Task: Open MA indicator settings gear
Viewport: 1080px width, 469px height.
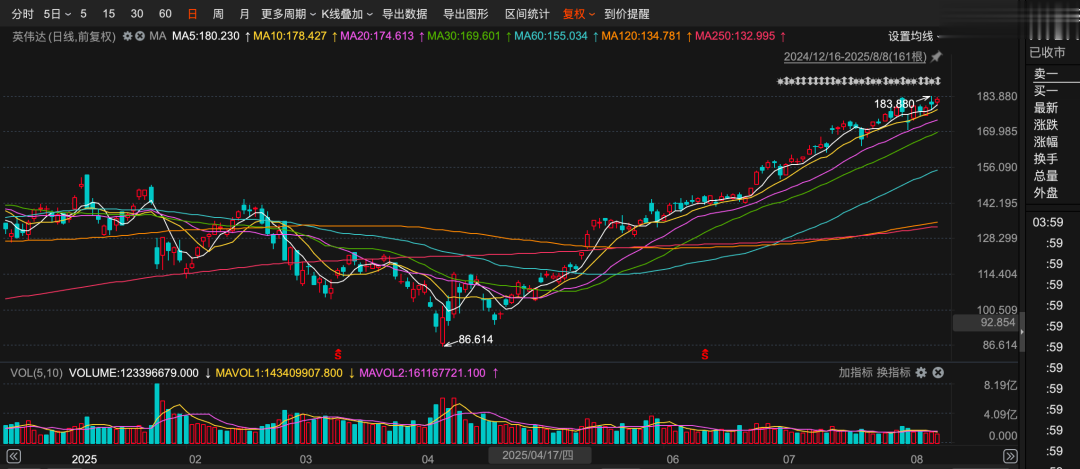Action: (127, 36)
